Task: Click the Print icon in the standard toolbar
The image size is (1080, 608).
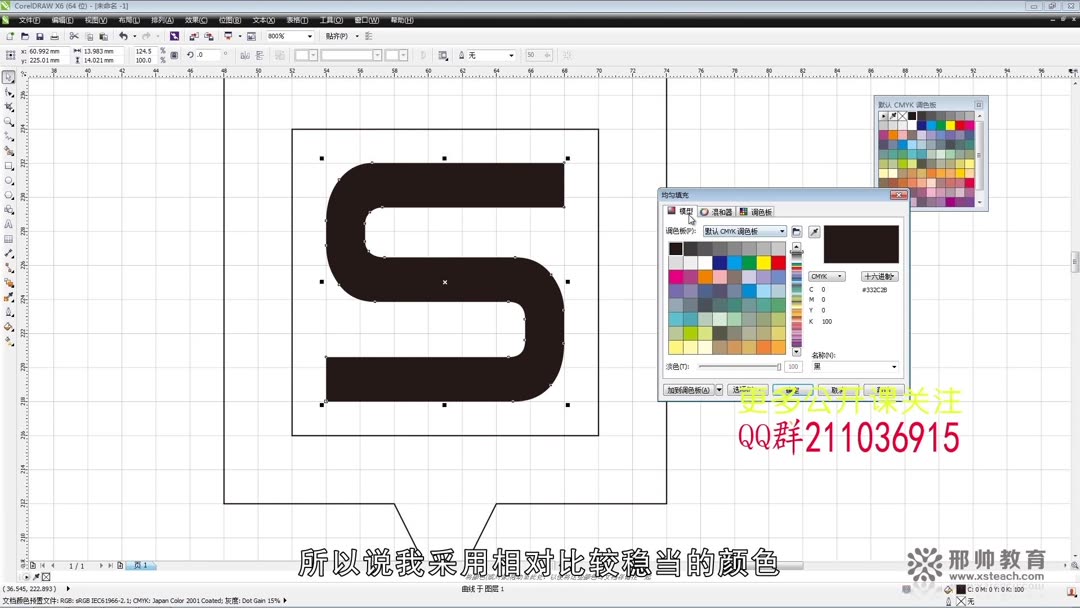Action: pos(55,34)
